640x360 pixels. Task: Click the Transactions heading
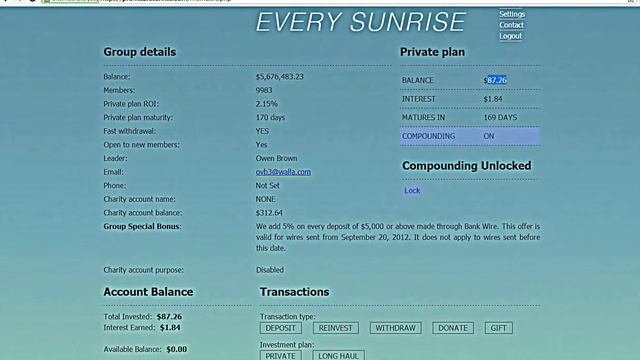tap(294, 292)
